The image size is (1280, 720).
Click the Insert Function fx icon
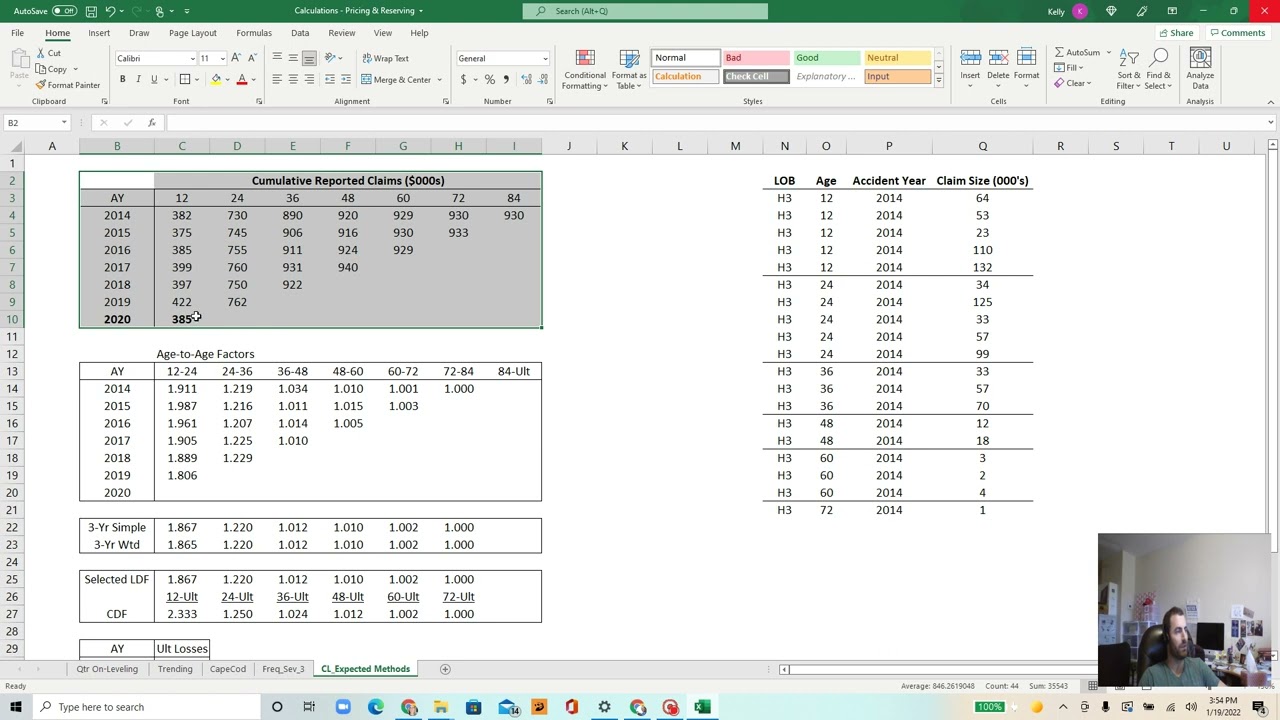click(x=151, y=123)
